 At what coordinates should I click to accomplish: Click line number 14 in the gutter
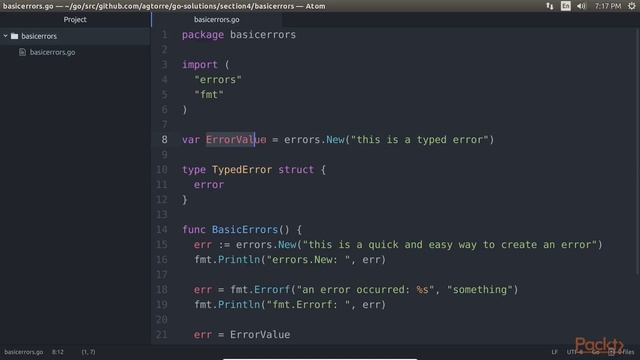162,229
